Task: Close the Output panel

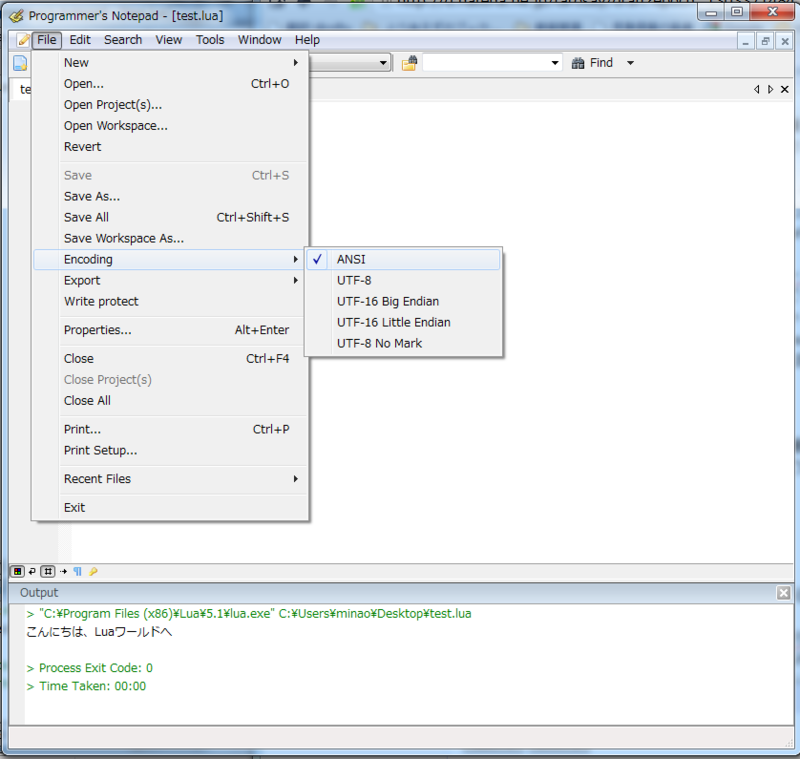Action: pos(783,593)
